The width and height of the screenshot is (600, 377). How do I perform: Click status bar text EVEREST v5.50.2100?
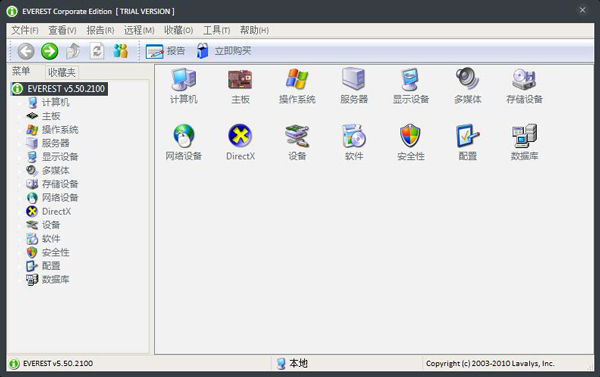click(58, 363)
